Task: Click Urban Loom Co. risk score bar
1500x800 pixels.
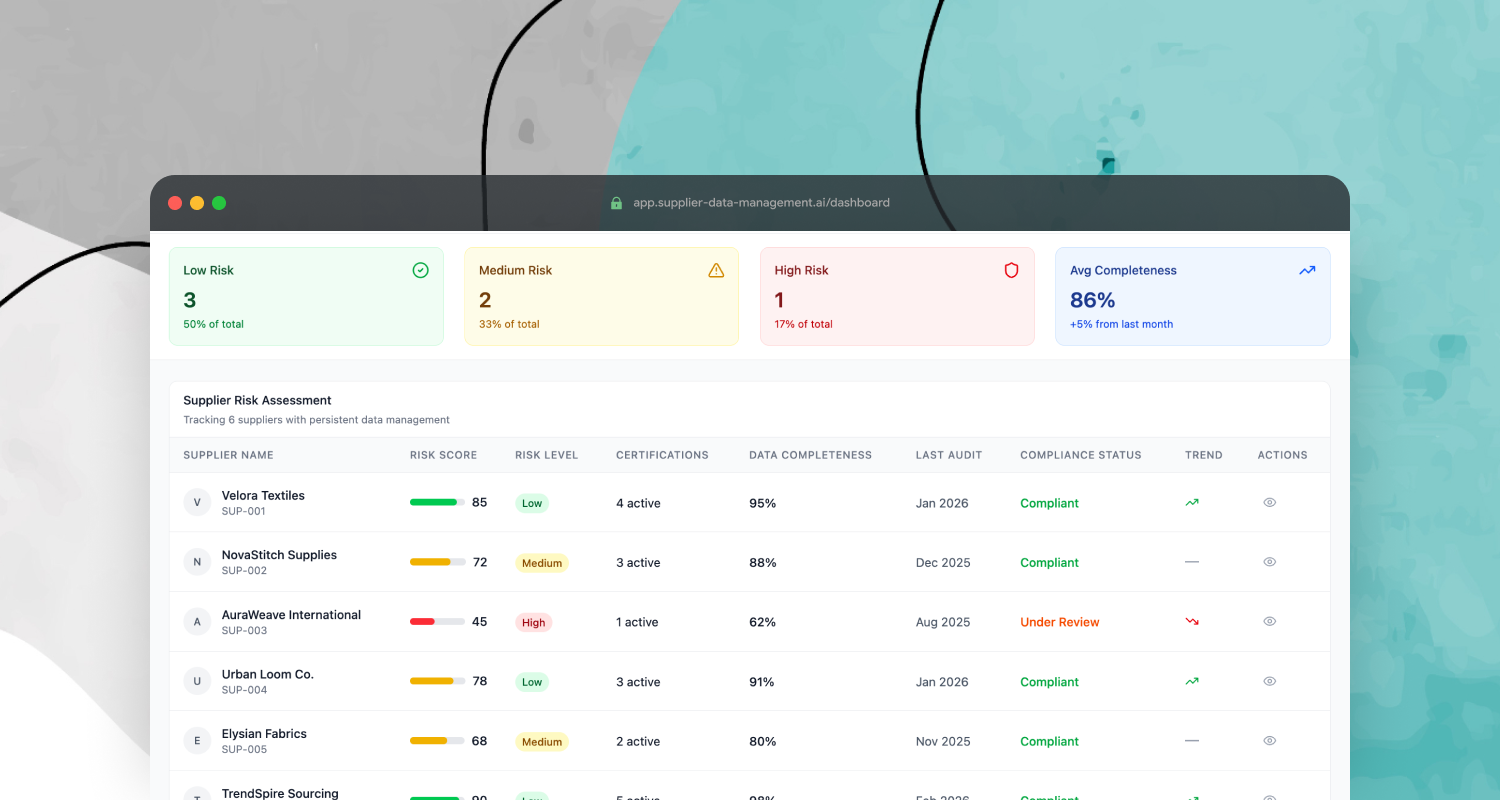Action: [x=438, y=681]
